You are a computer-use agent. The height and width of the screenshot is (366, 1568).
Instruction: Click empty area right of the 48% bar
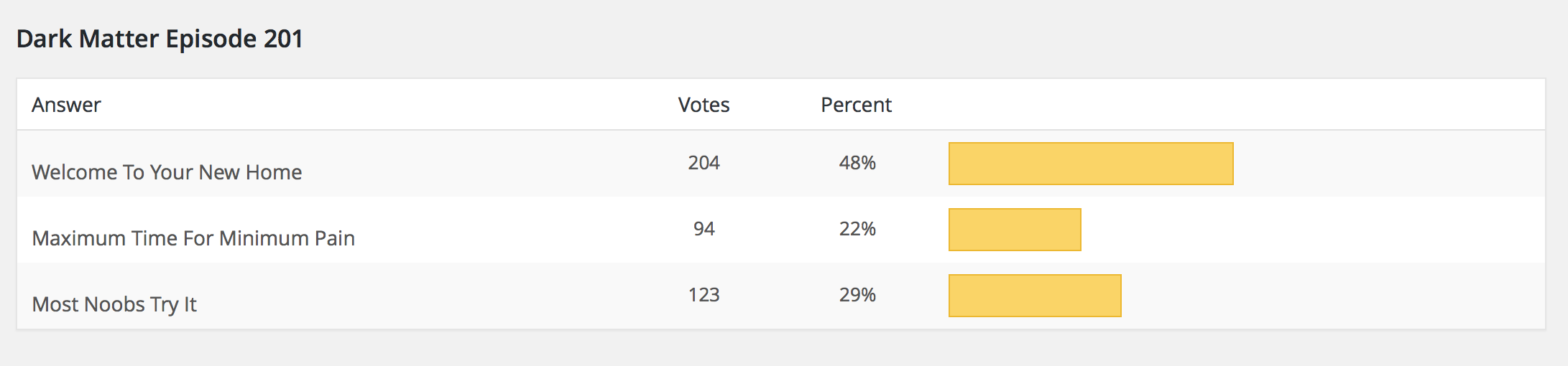[x=1387, y=164]
